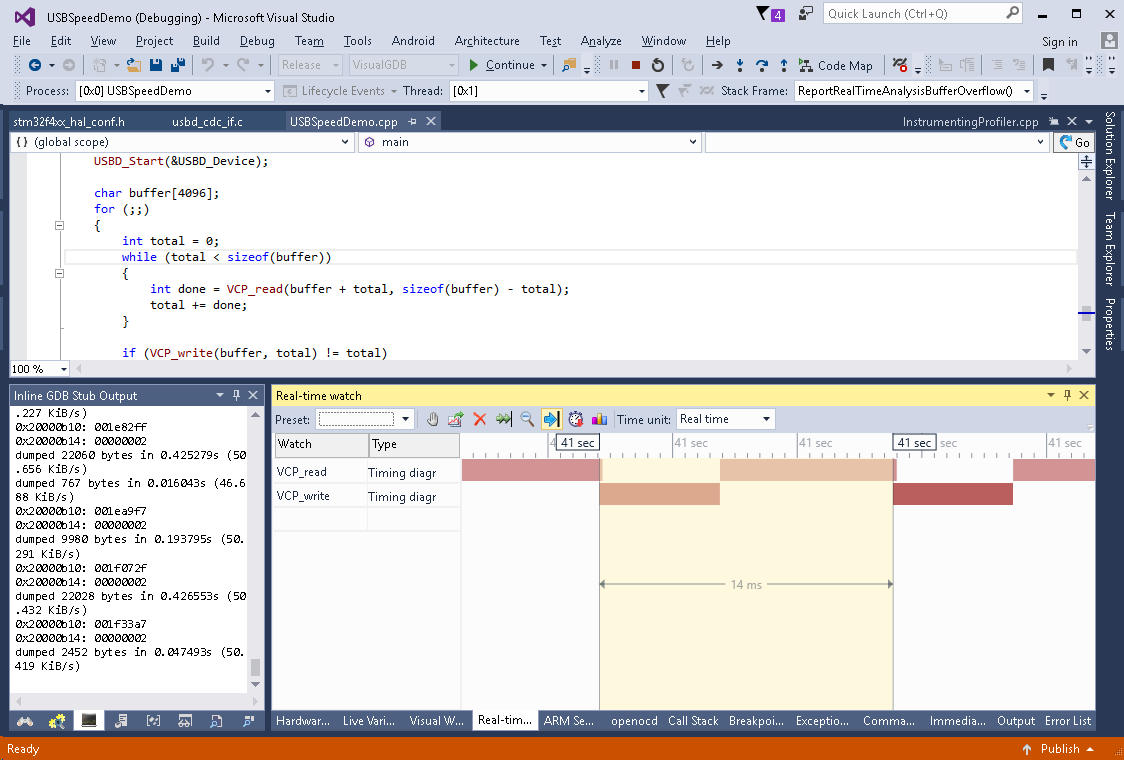
Task: Open the Architecture menu
Action: (487, 41)
